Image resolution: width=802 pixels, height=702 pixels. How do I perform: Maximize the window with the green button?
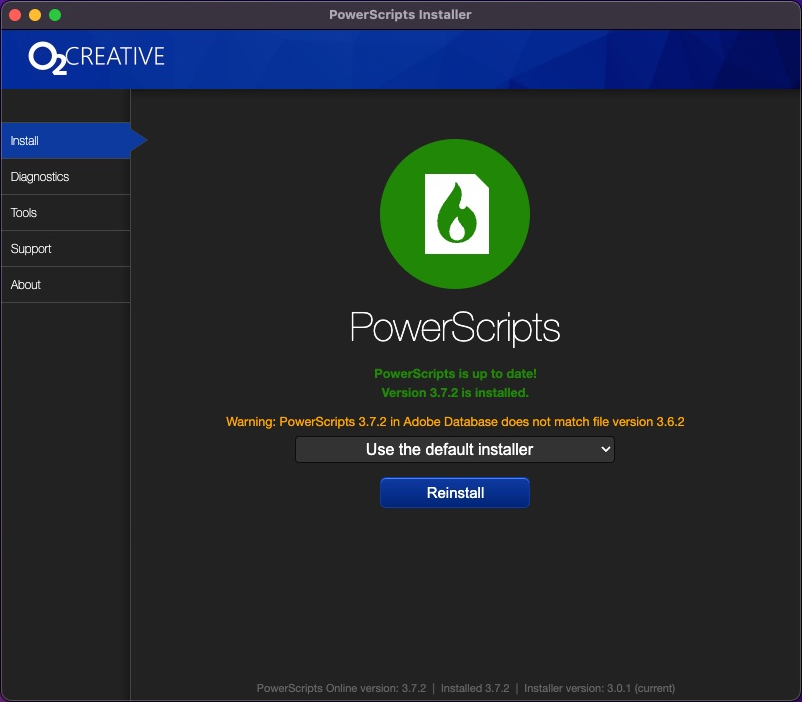tap(55, 15)
